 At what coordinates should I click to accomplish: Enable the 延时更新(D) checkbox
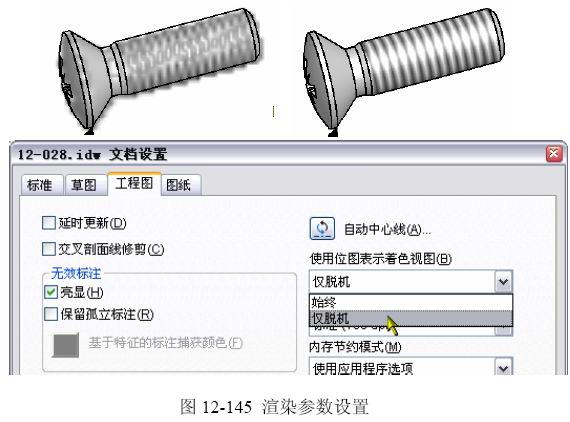49,223
